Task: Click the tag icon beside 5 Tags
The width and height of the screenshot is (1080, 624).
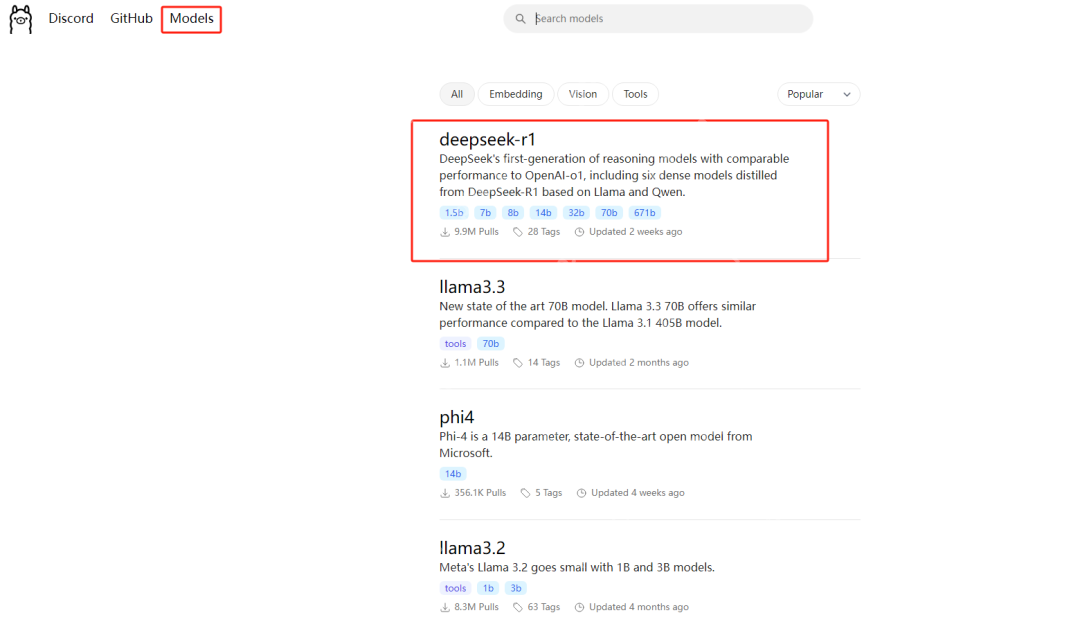Action: point(526,493)
